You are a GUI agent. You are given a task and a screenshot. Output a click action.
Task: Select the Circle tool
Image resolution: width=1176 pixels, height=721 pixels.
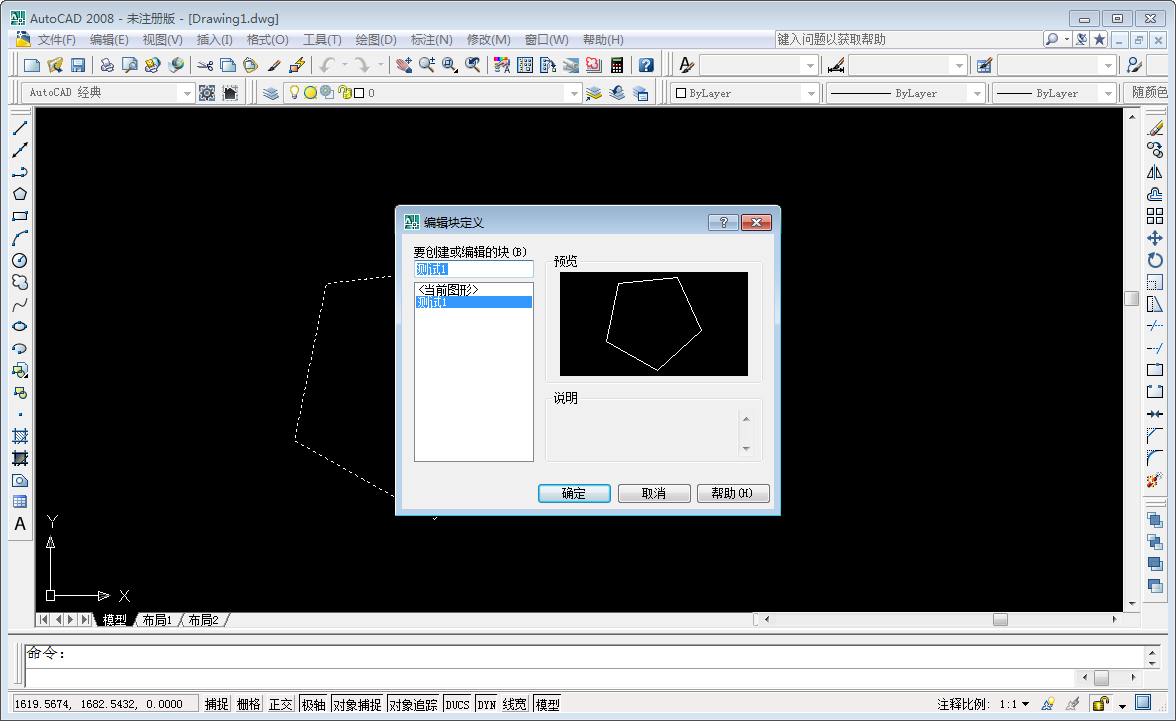20,259
